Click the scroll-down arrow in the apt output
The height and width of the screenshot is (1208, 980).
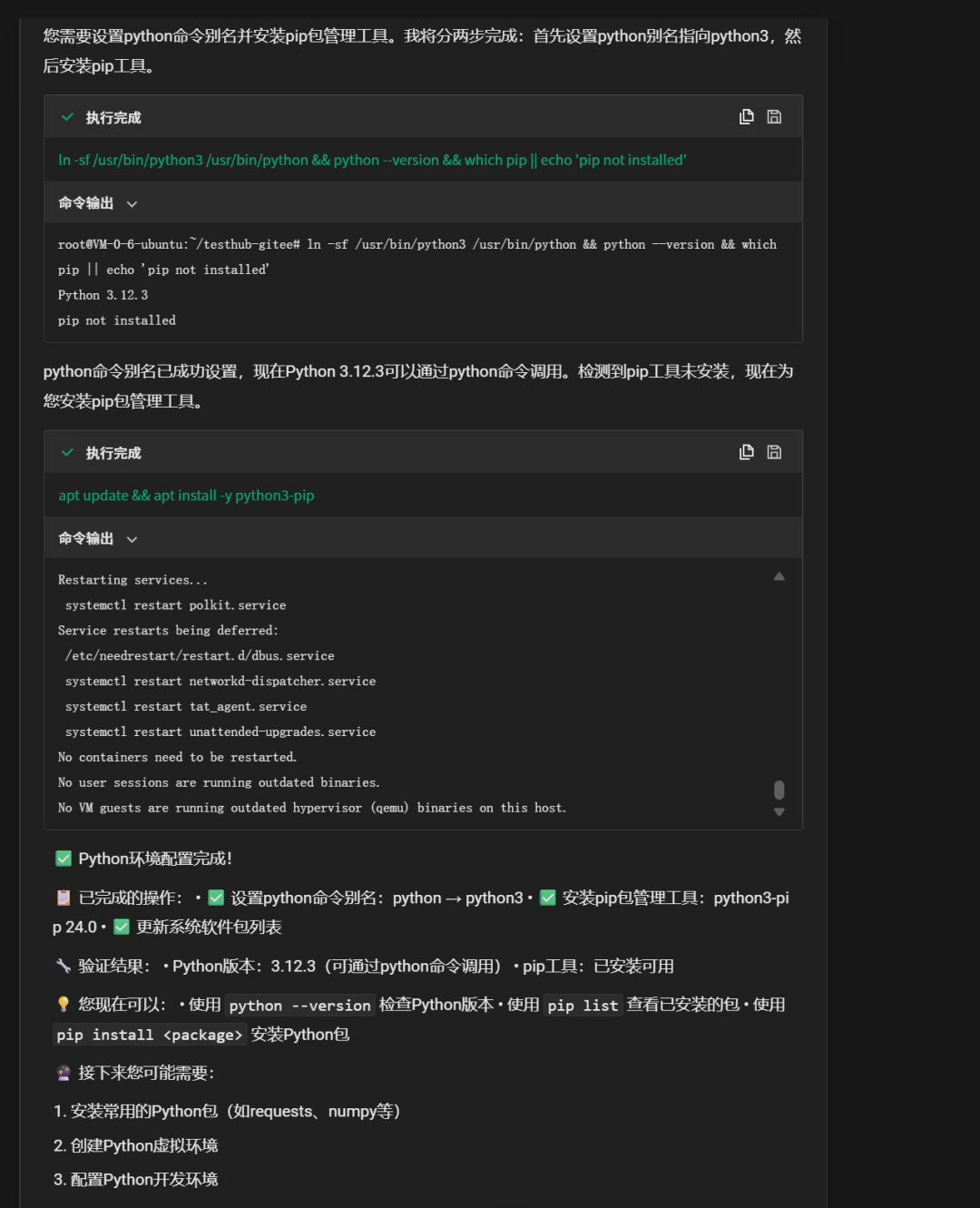pos(779,812)
